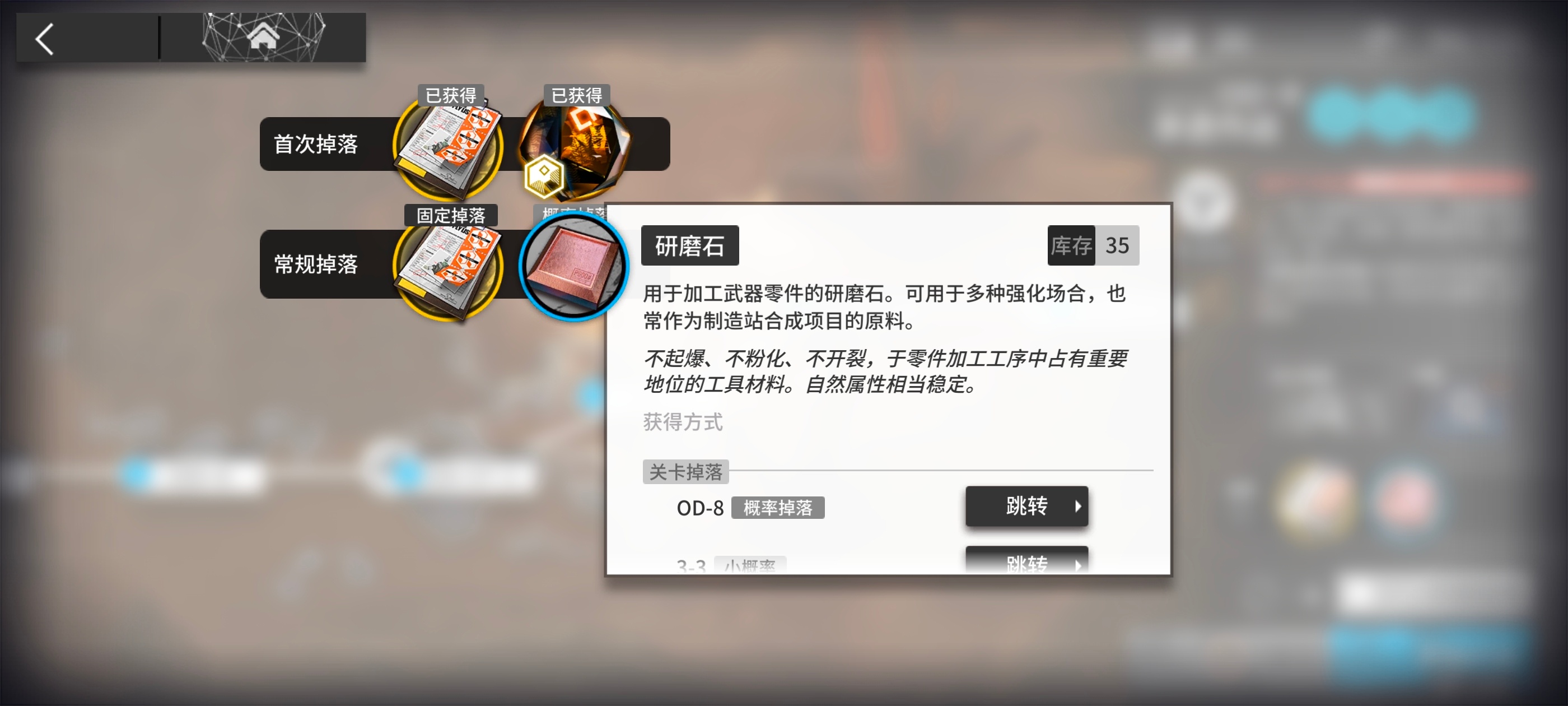Click the 研磨石 item name label
This screenshot has width=1568, height=706.
(x=690, y=245)
